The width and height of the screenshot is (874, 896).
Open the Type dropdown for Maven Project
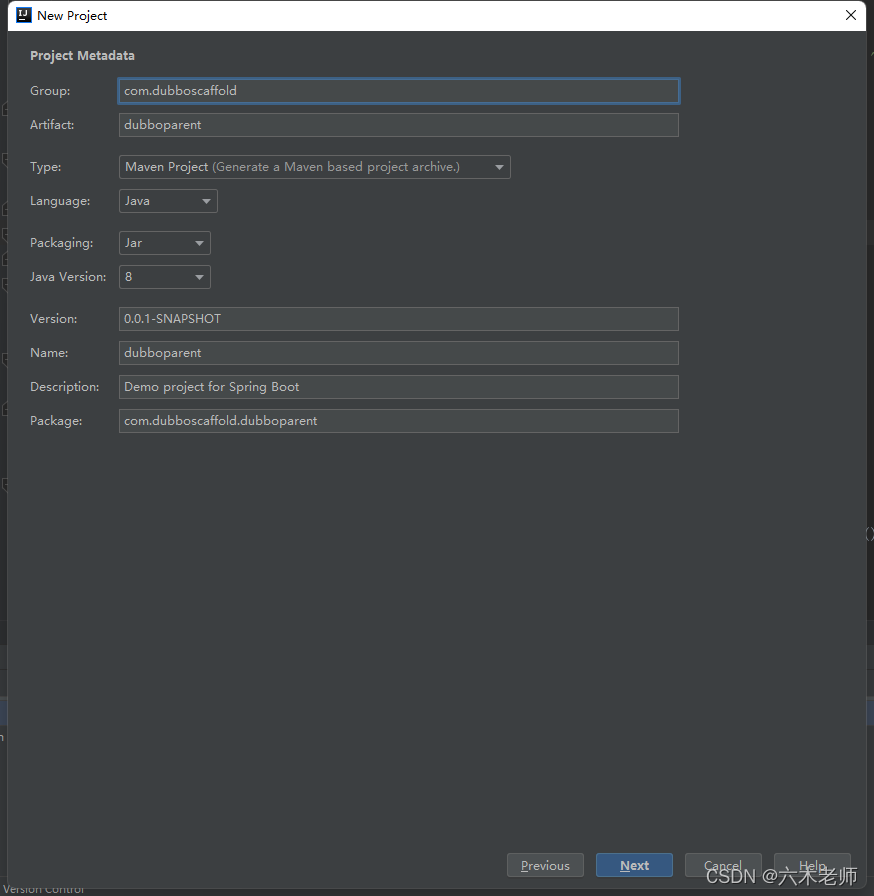coord(315,167)
